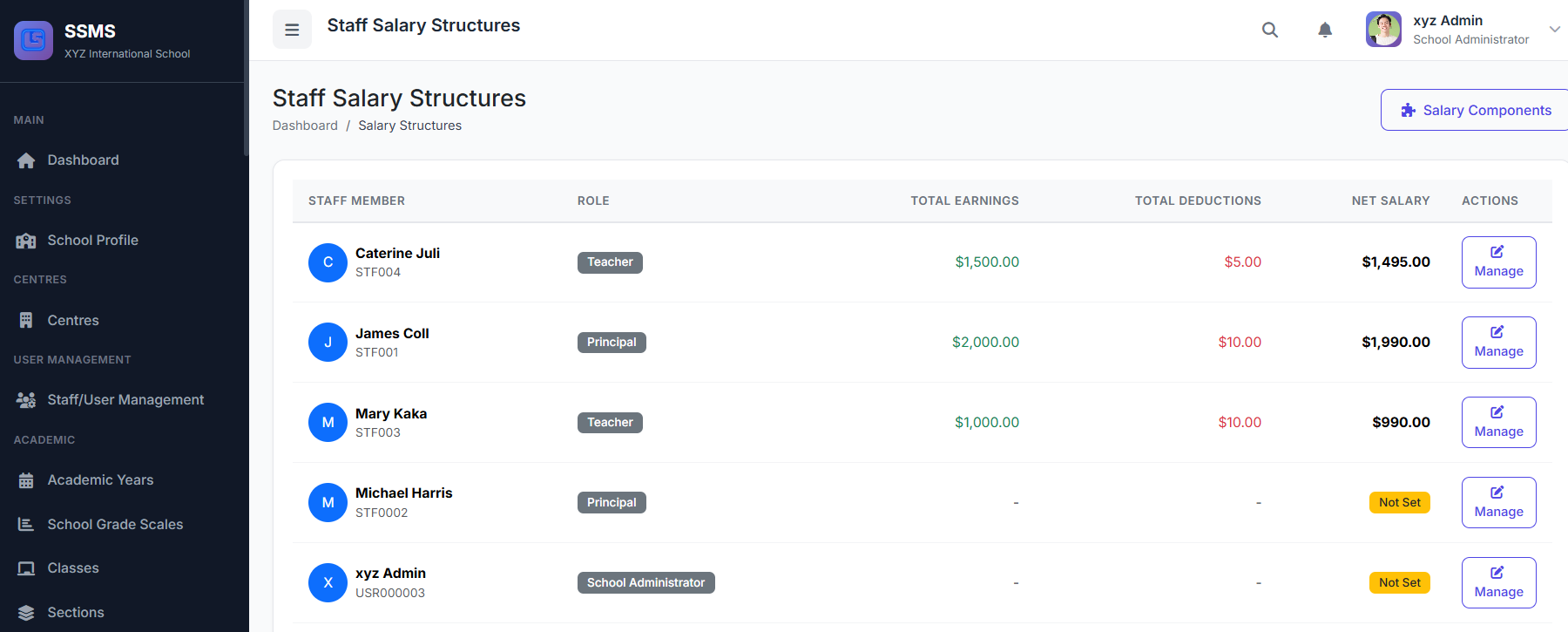
Task: Click the Academic Years calendar icon
Action: point(26,480)
